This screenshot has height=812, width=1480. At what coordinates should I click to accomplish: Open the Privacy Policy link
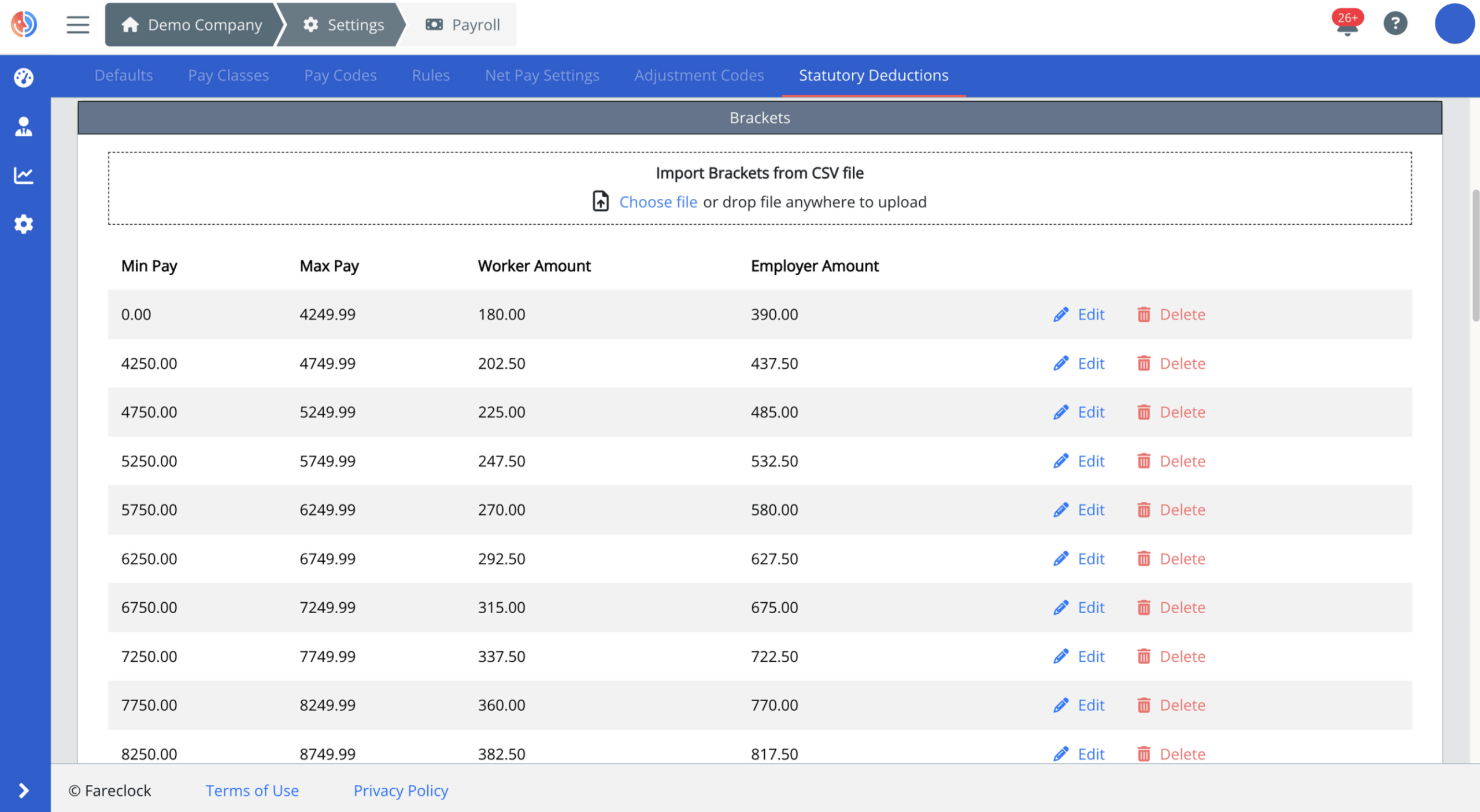coord(401,790)
